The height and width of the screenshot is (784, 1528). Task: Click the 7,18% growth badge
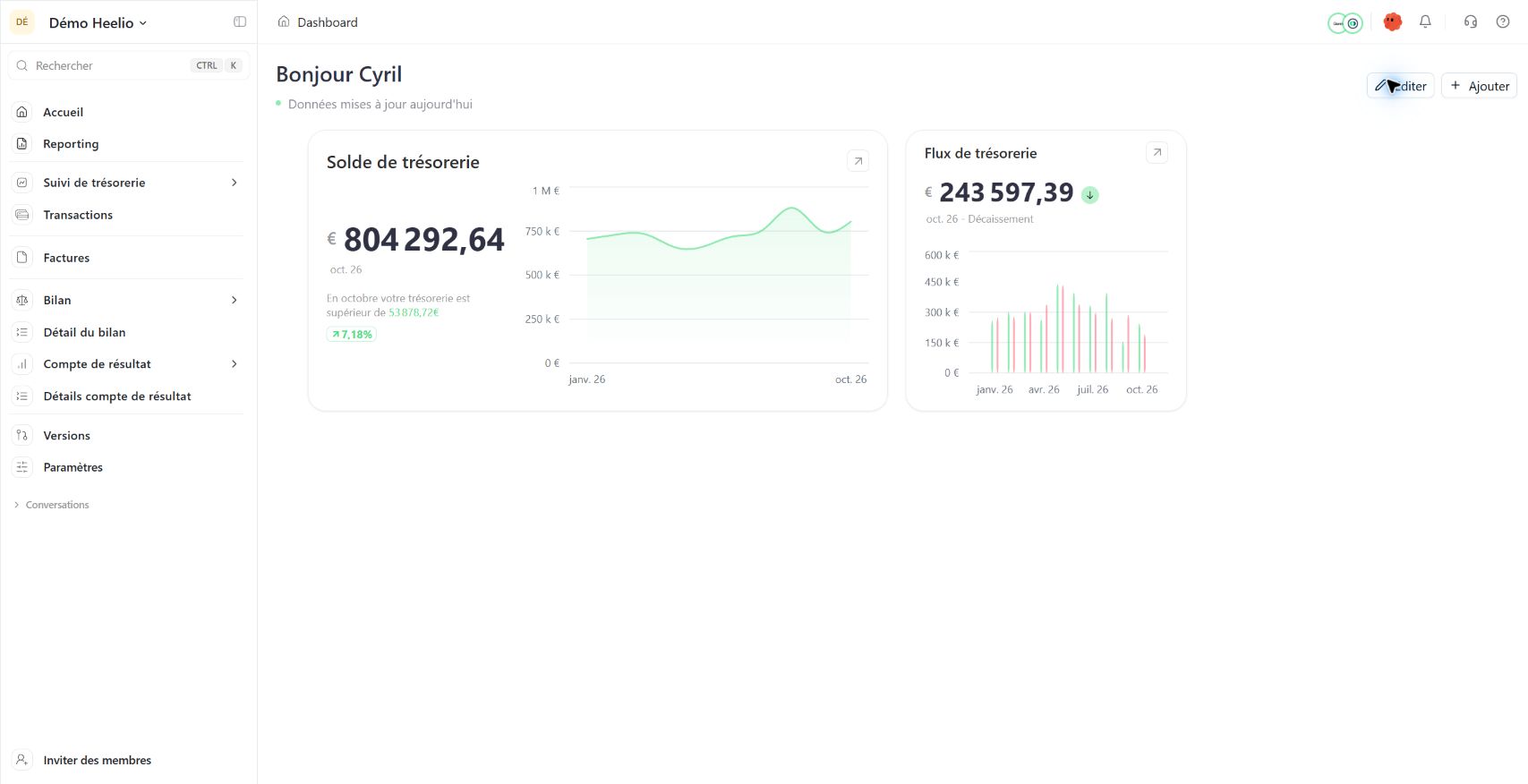tap(352, 334)
